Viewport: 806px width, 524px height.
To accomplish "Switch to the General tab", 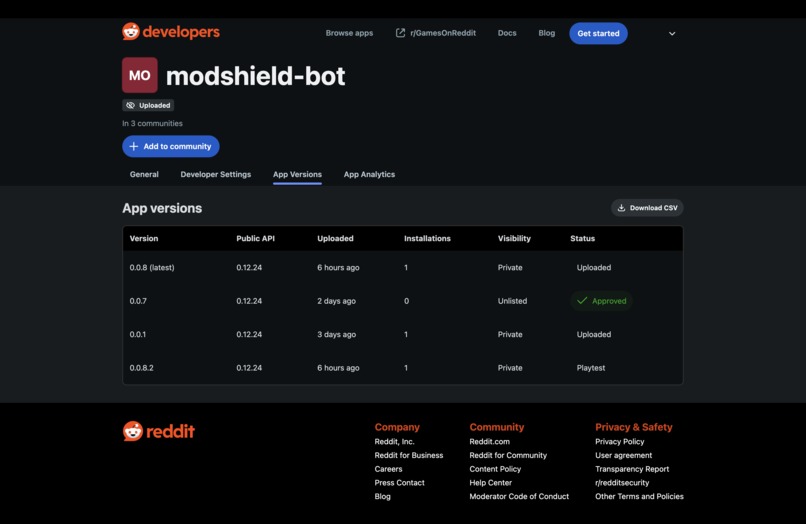I will (144, 174).
